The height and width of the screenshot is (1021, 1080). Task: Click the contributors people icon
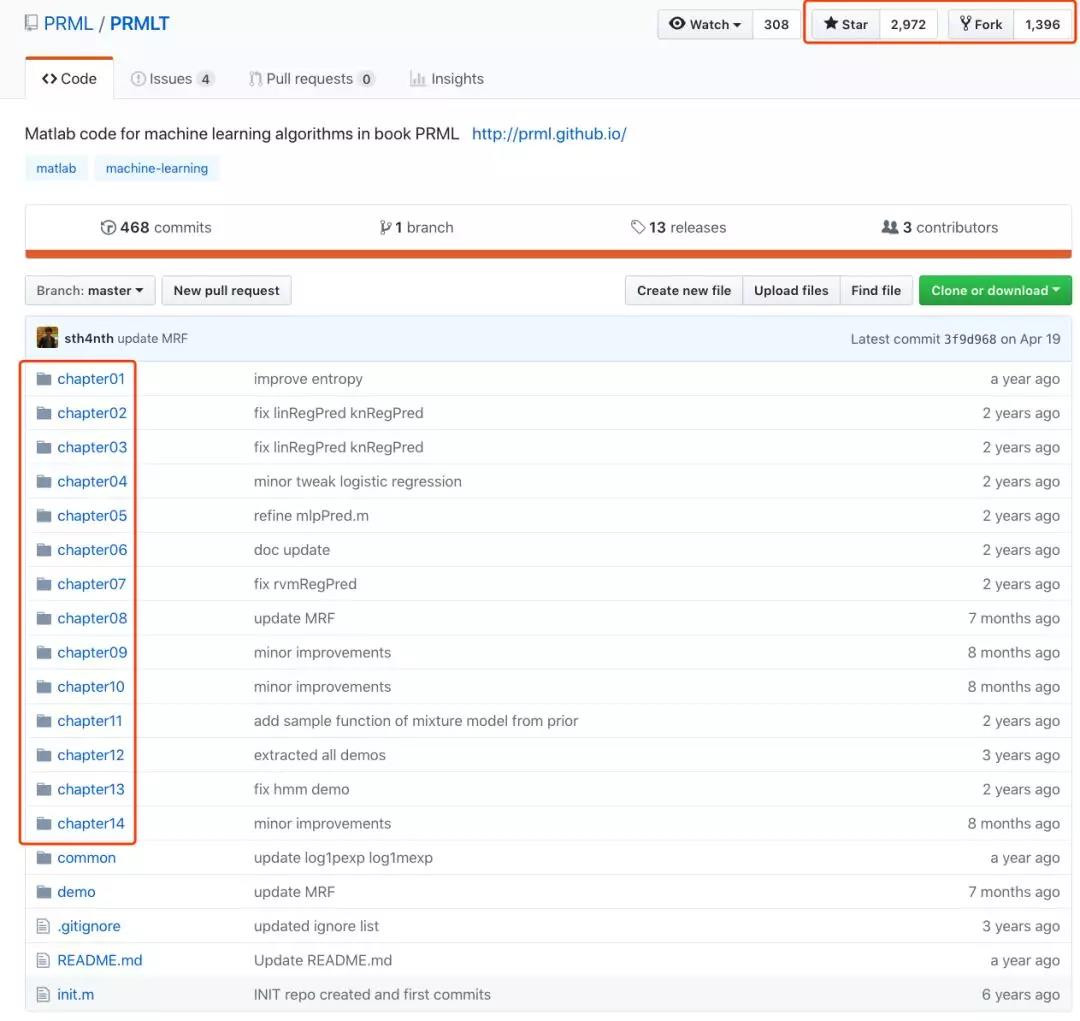point(889,227)
